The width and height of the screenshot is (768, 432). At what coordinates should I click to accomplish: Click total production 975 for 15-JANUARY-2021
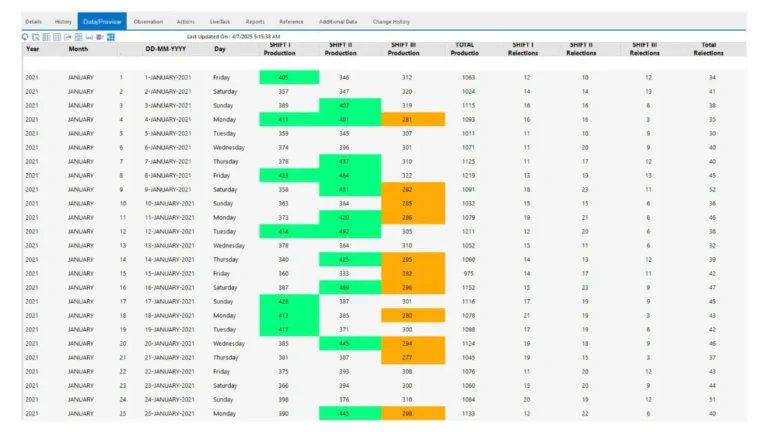[x=468, y=274]
